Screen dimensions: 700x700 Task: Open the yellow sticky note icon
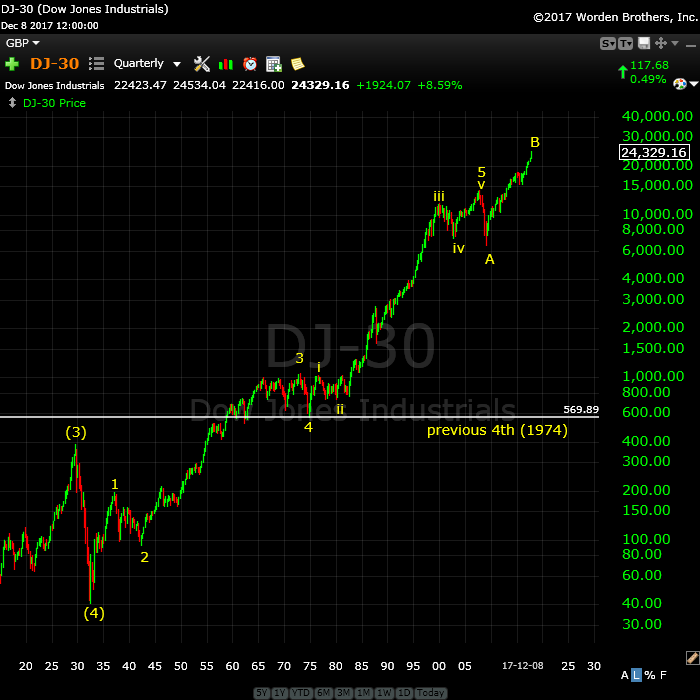point(298,64)
